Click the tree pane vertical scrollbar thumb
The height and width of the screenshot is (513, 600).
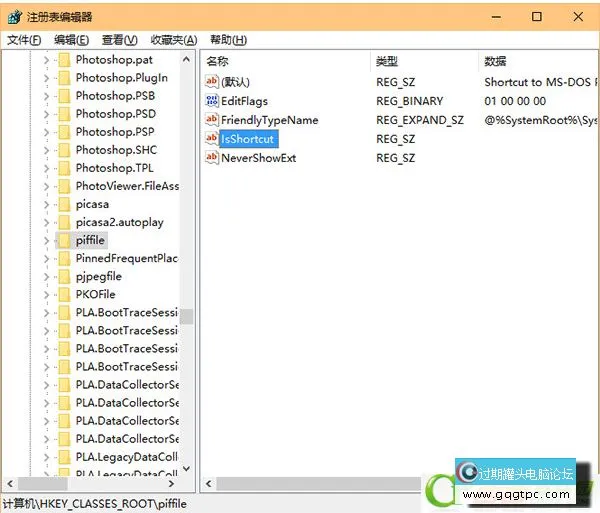186,316
